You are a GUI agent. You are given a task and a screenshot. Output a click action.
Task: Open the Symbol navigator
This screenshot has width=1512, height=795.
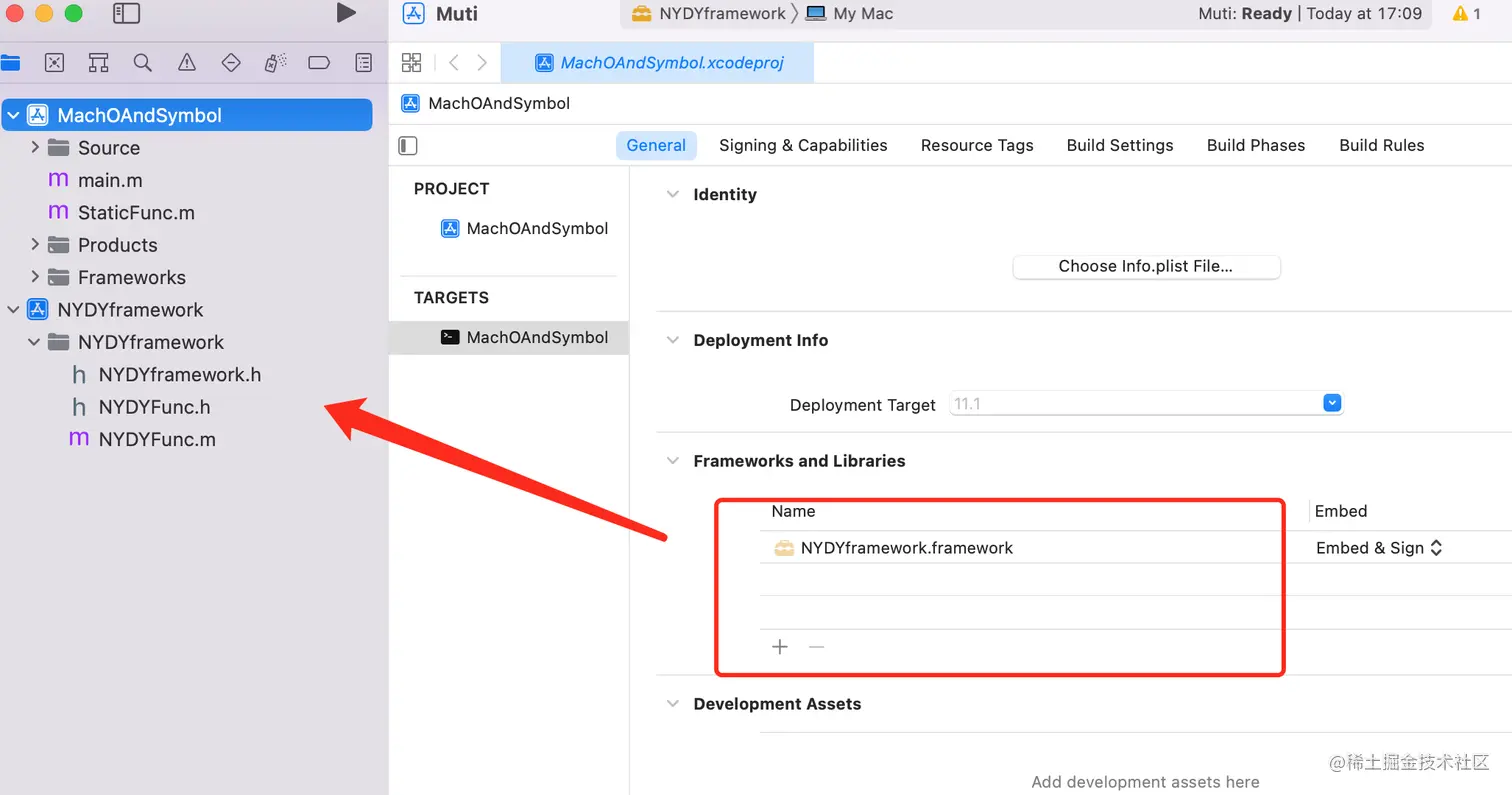coord(98,63)
